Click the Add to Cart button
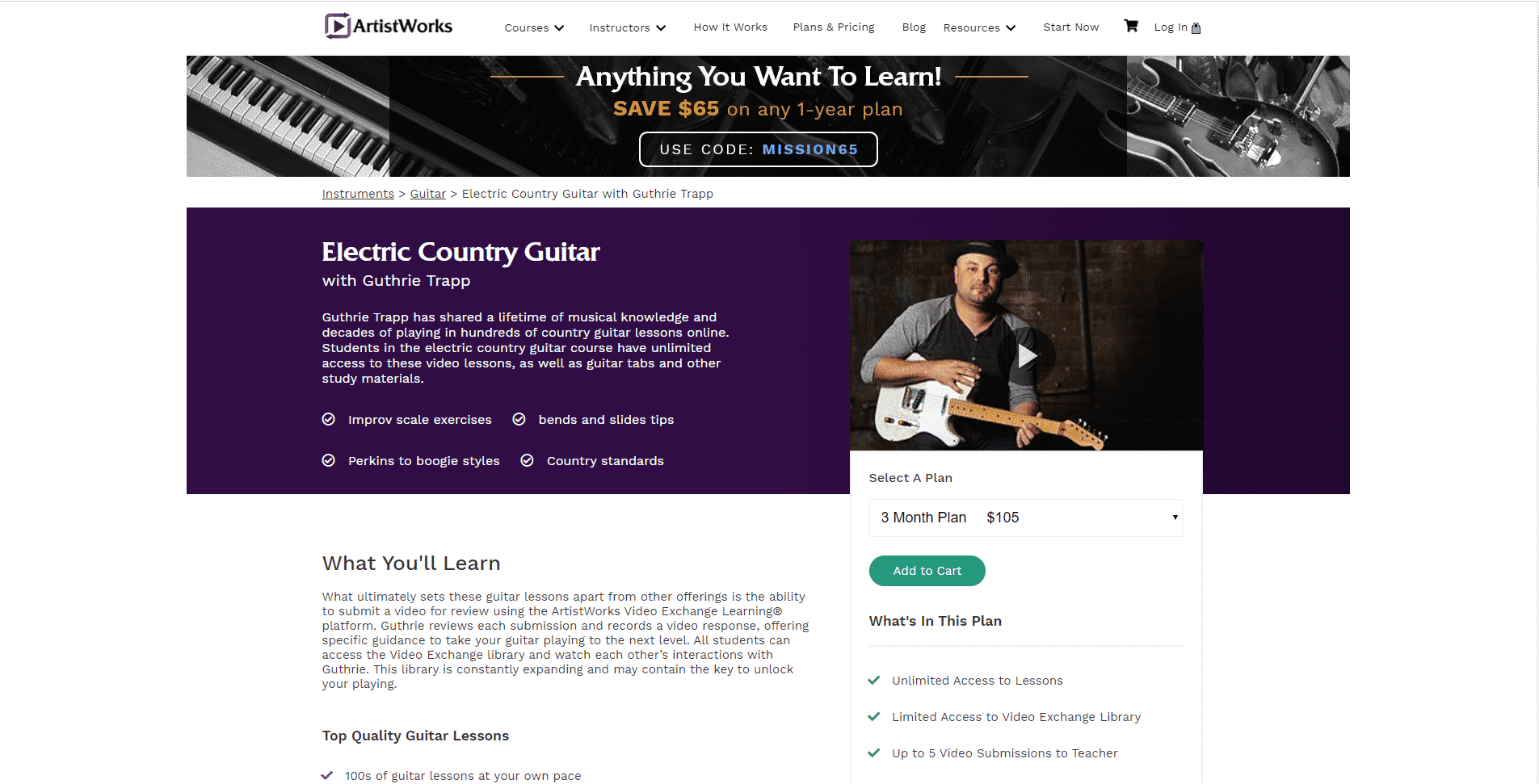 927,571
